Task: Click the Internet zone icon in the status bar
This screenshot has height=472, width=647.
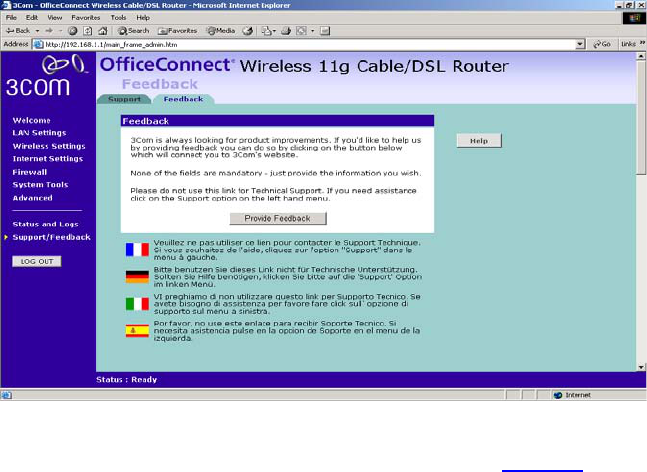Action: (x=558, y=395)
